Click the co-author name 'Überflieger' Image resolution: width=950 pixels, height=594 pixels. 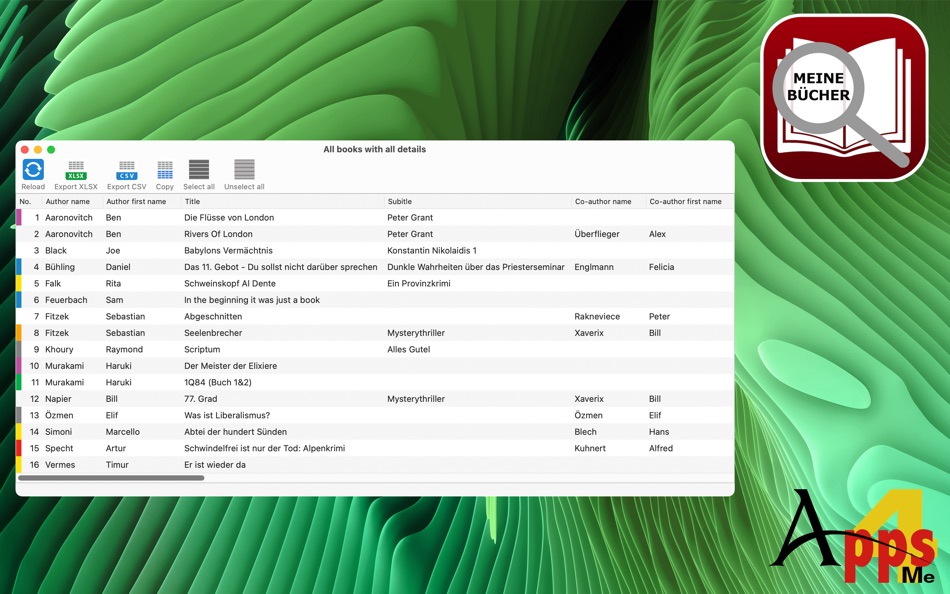click(x=597, y=233)
